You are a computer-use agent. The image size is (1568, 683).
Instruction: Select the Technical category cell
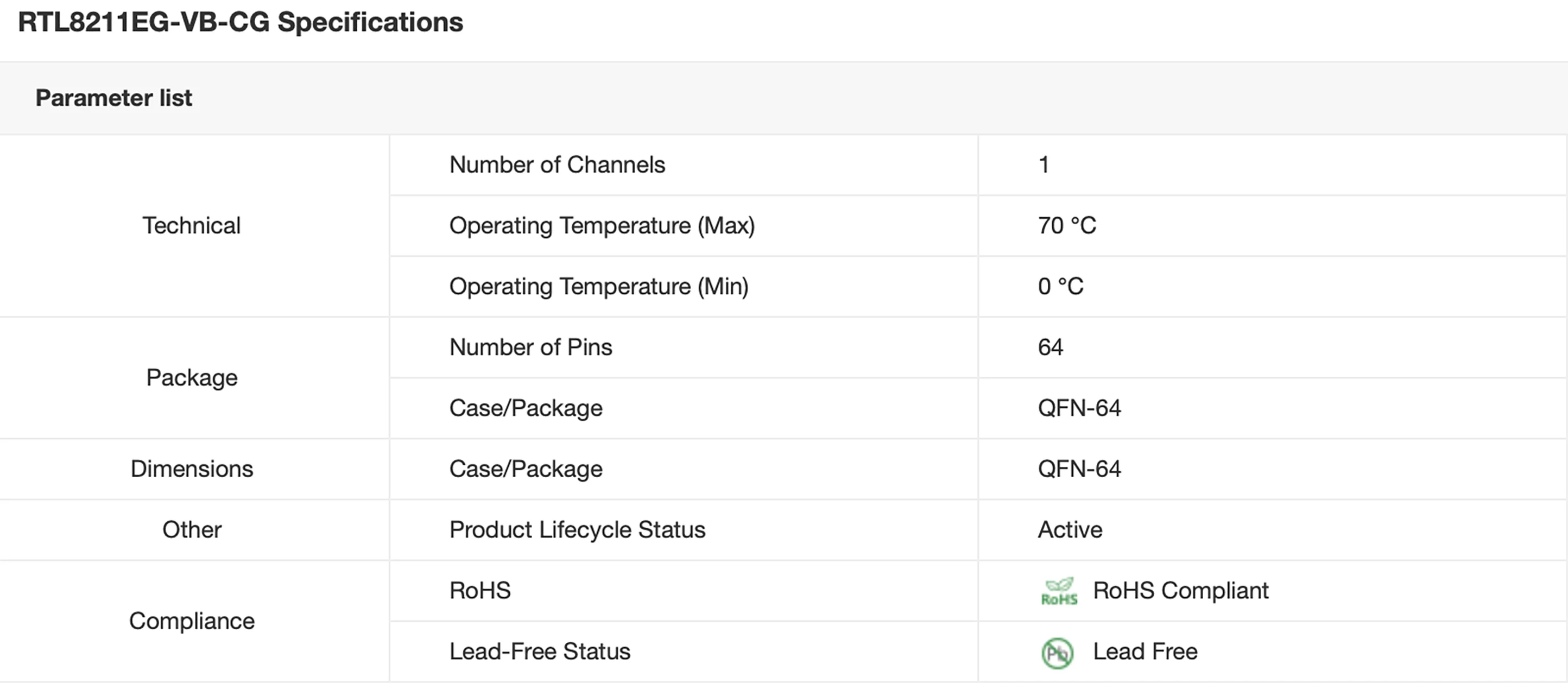pos(192,226)
